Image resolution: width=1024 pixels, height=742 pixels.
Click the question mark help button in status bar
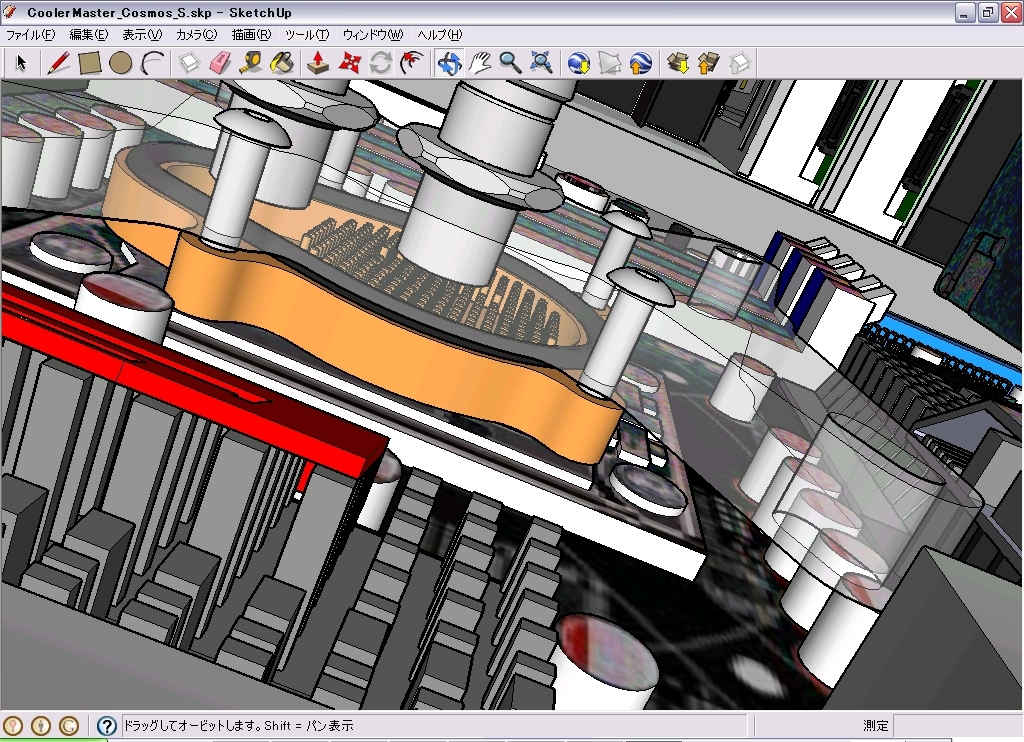point(106,726)
